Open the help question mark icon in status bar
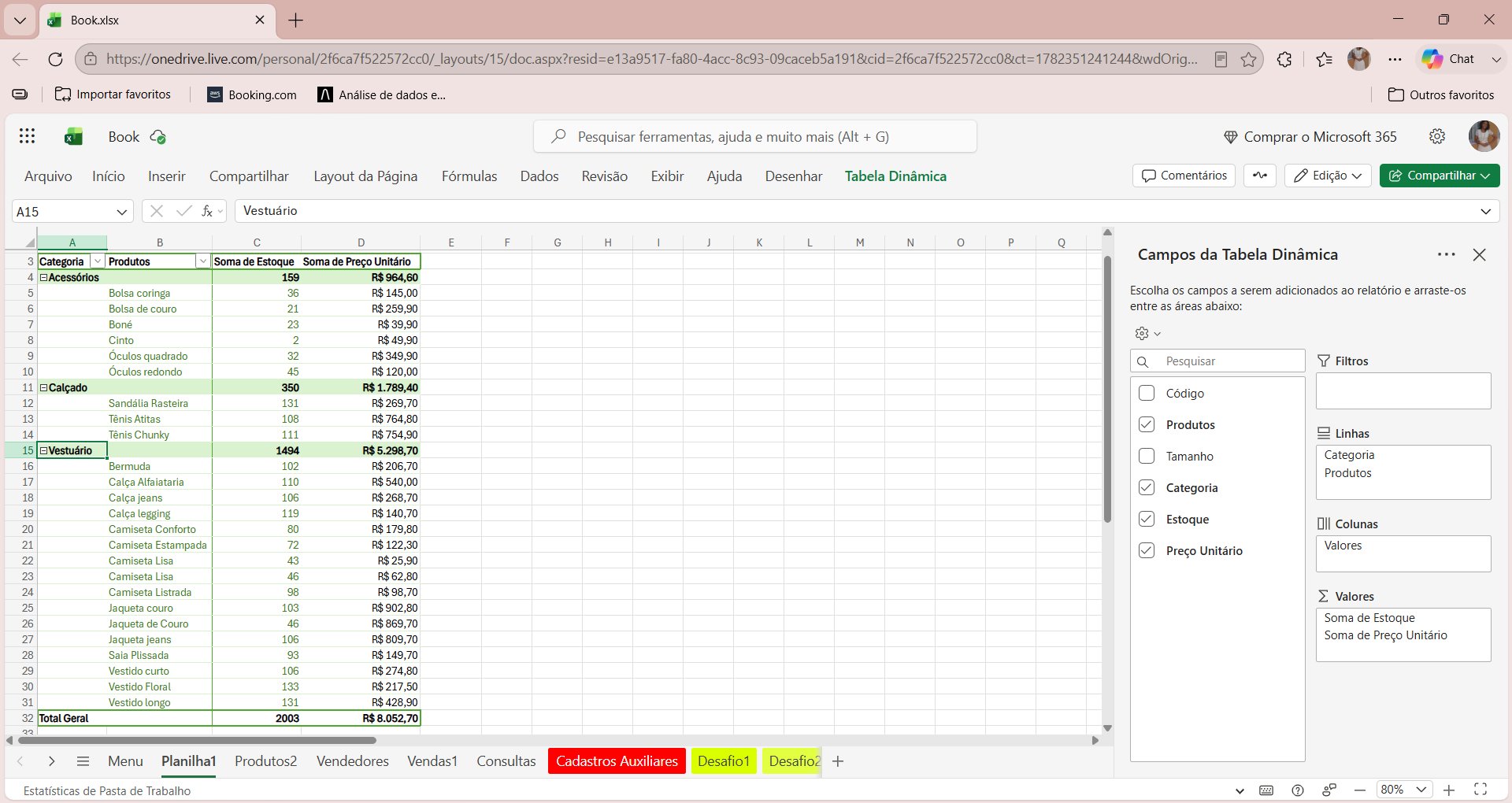1512x803 pixels. coord(1298,790)
